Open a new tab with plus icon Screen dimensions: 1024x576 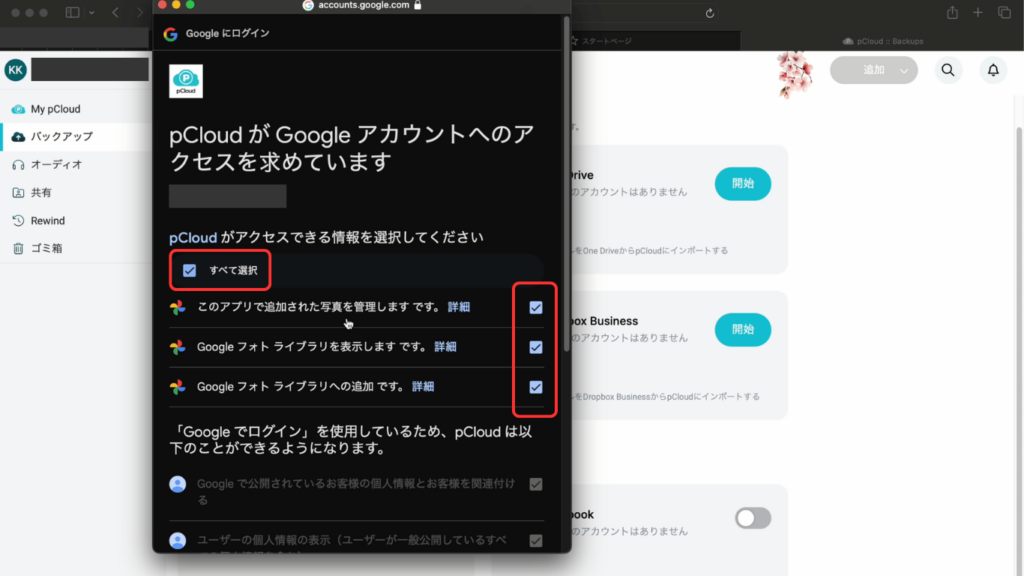tap(978, 12)
